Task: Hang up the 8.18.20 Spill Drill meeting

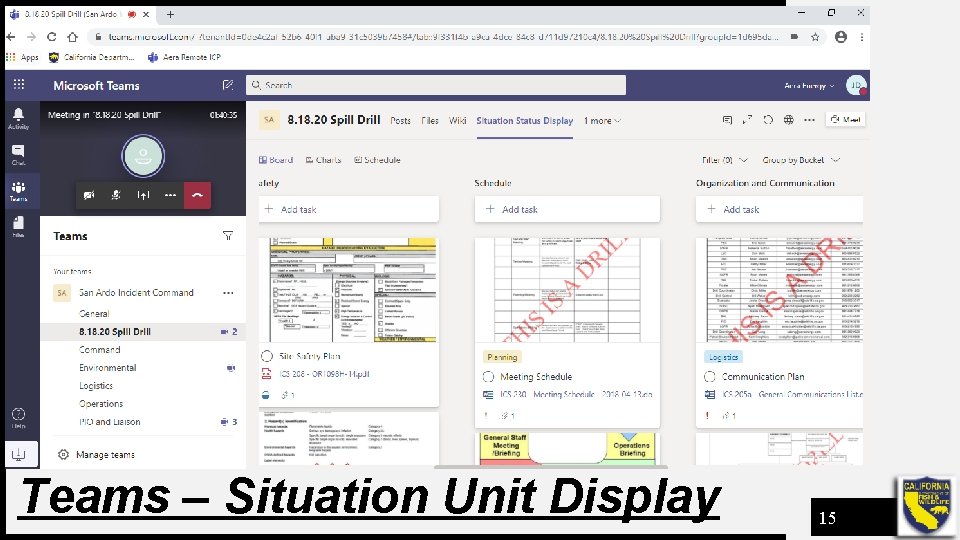Action: click(x=197, y=195)
